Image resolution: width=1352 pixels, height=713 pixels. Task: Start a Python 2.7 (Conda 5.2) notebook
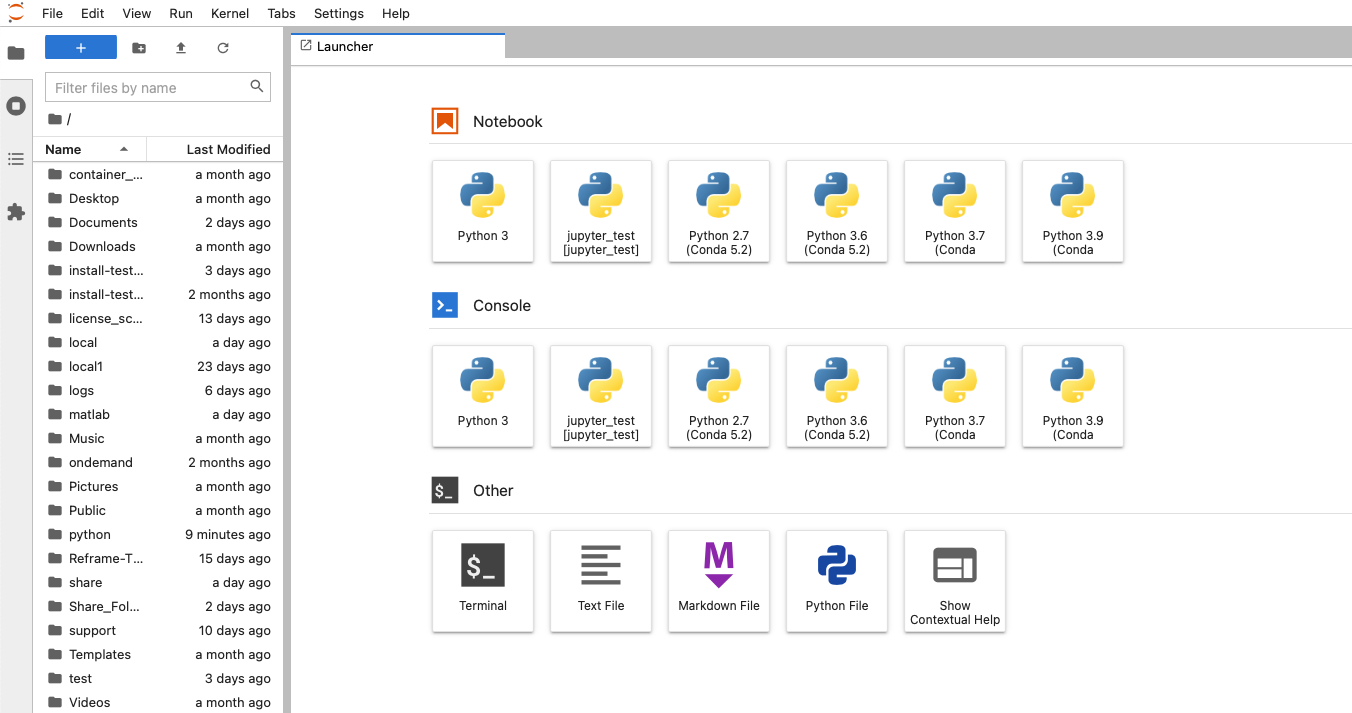(719, 211)
